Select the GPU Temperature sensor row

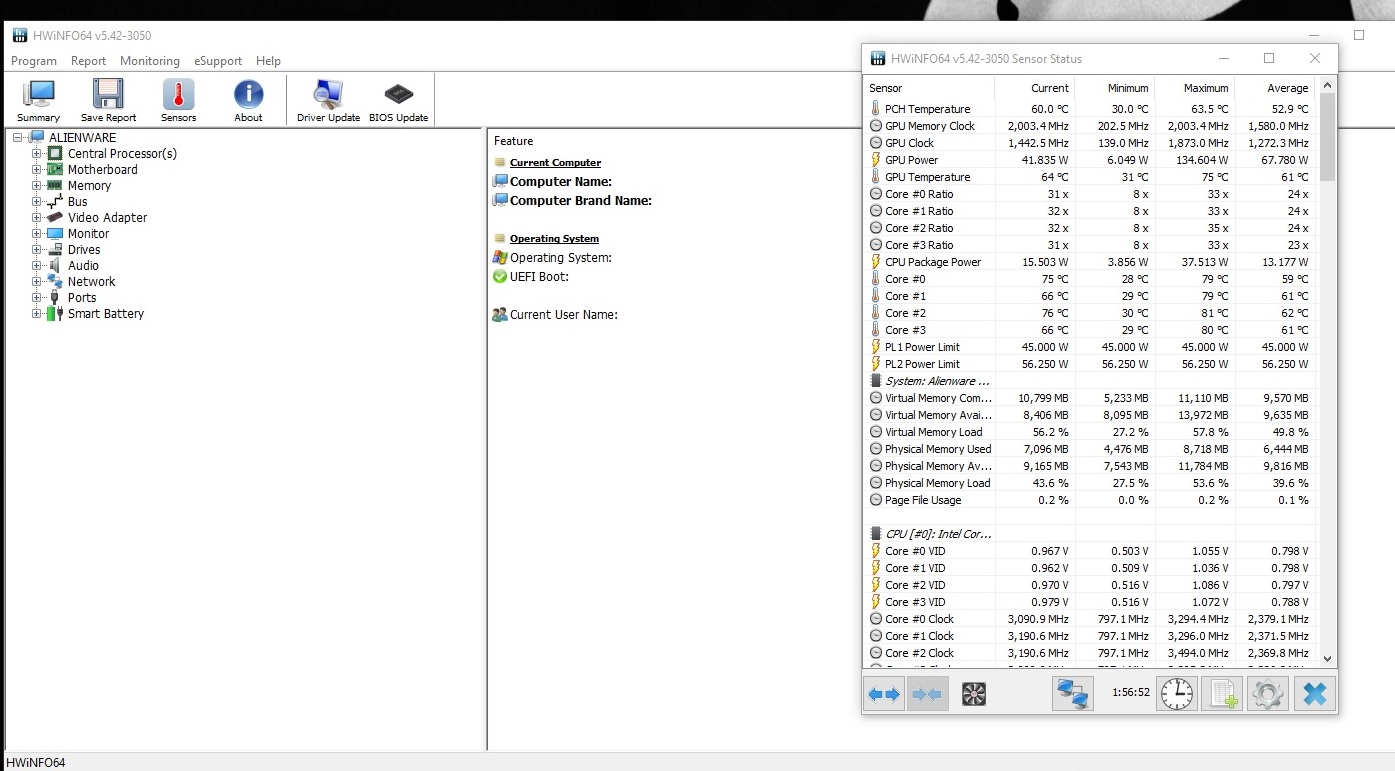click(x=1090, y=177)
